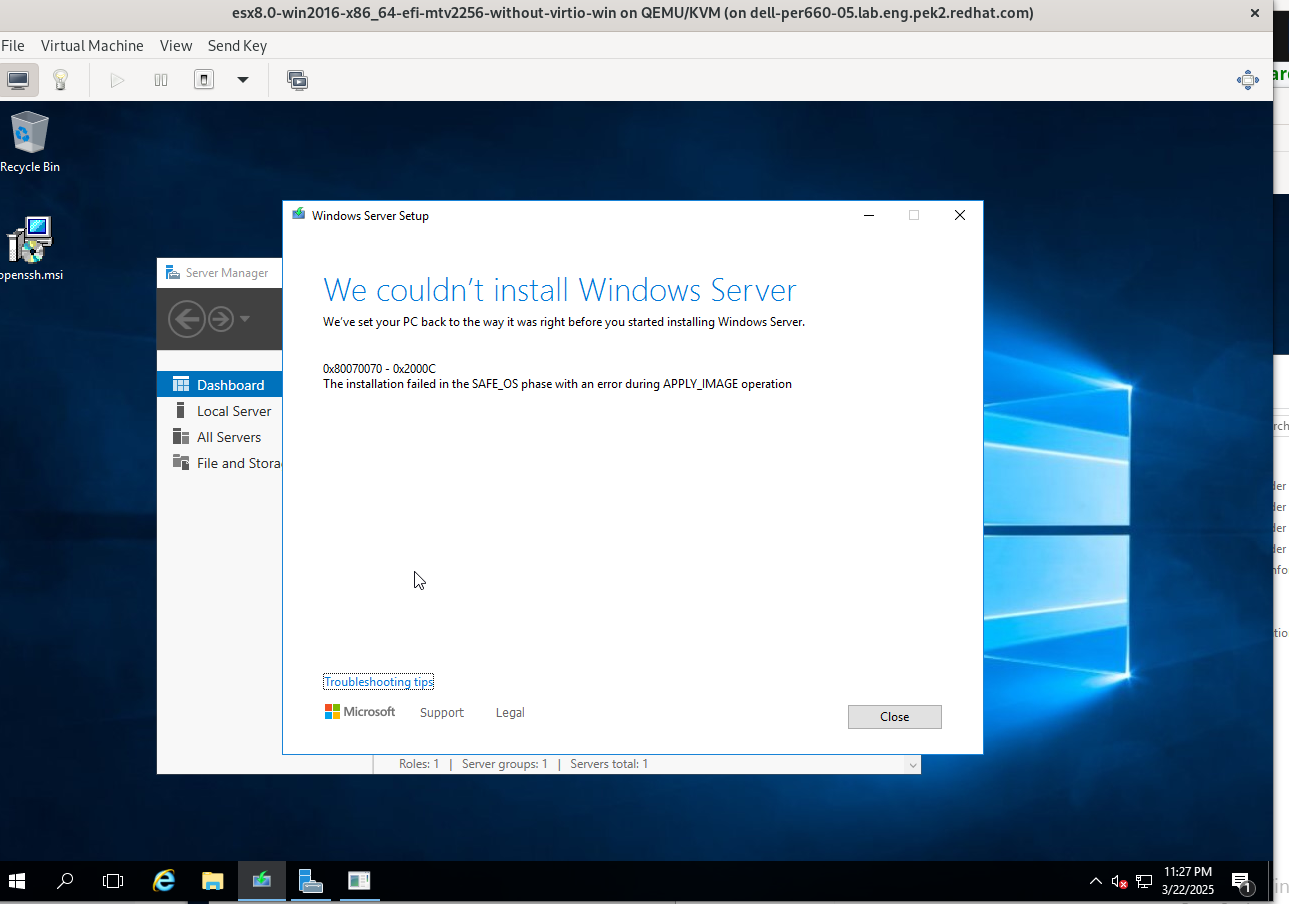Open Server Manager navigation history dropdown

(x=245, y=319)
